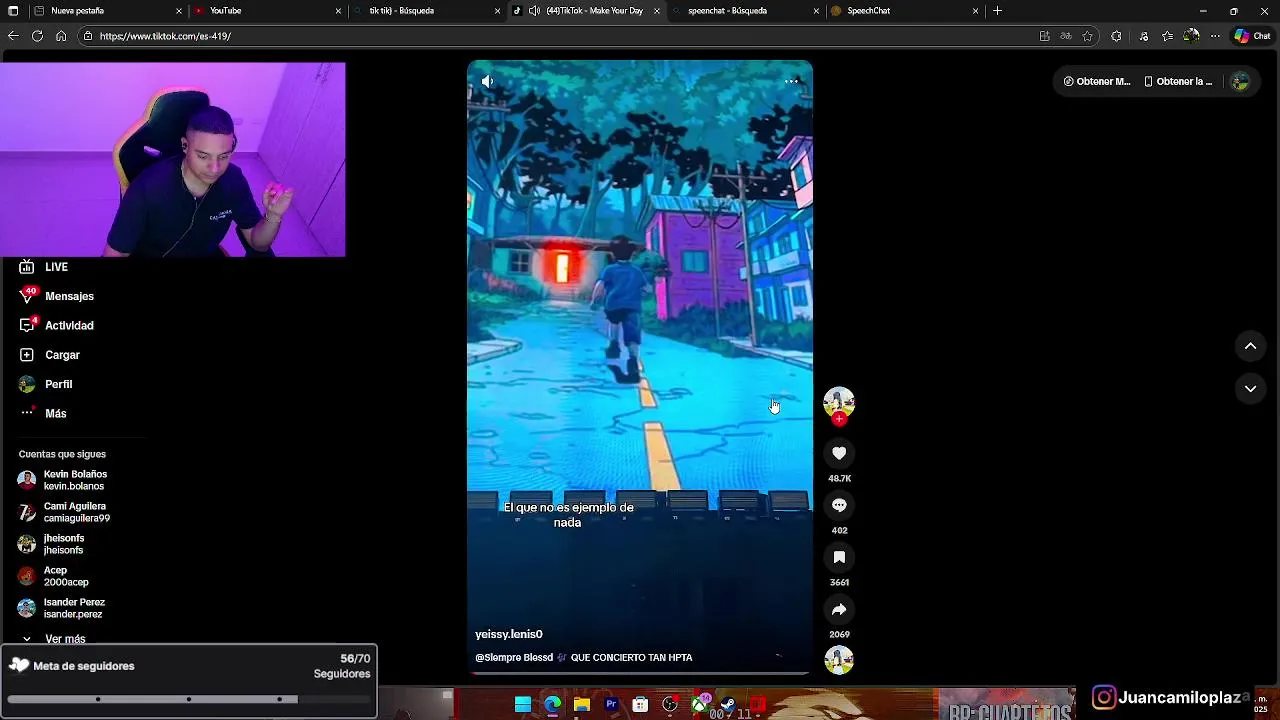Viewport: 1280px width, 720px height.
Task: Open Cargar to upload a video
Action: [x=49, y=355]
